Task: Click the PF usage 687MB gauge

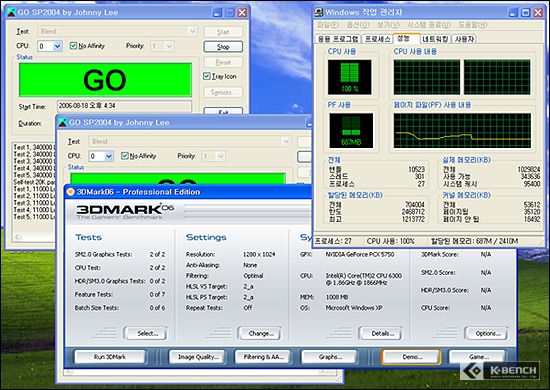Action: click(x=351, y=130)
